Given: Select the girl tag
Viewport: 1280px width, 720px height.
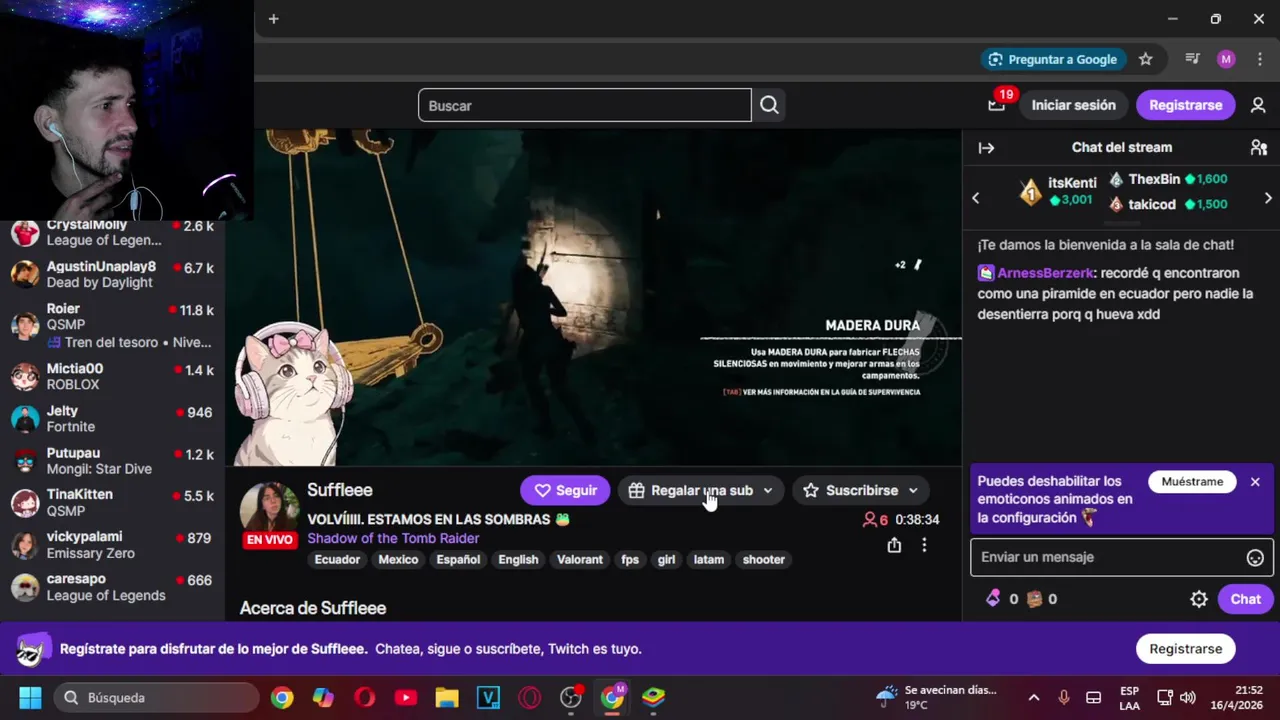Looking at the screenshot, I should tap(666, 560).
